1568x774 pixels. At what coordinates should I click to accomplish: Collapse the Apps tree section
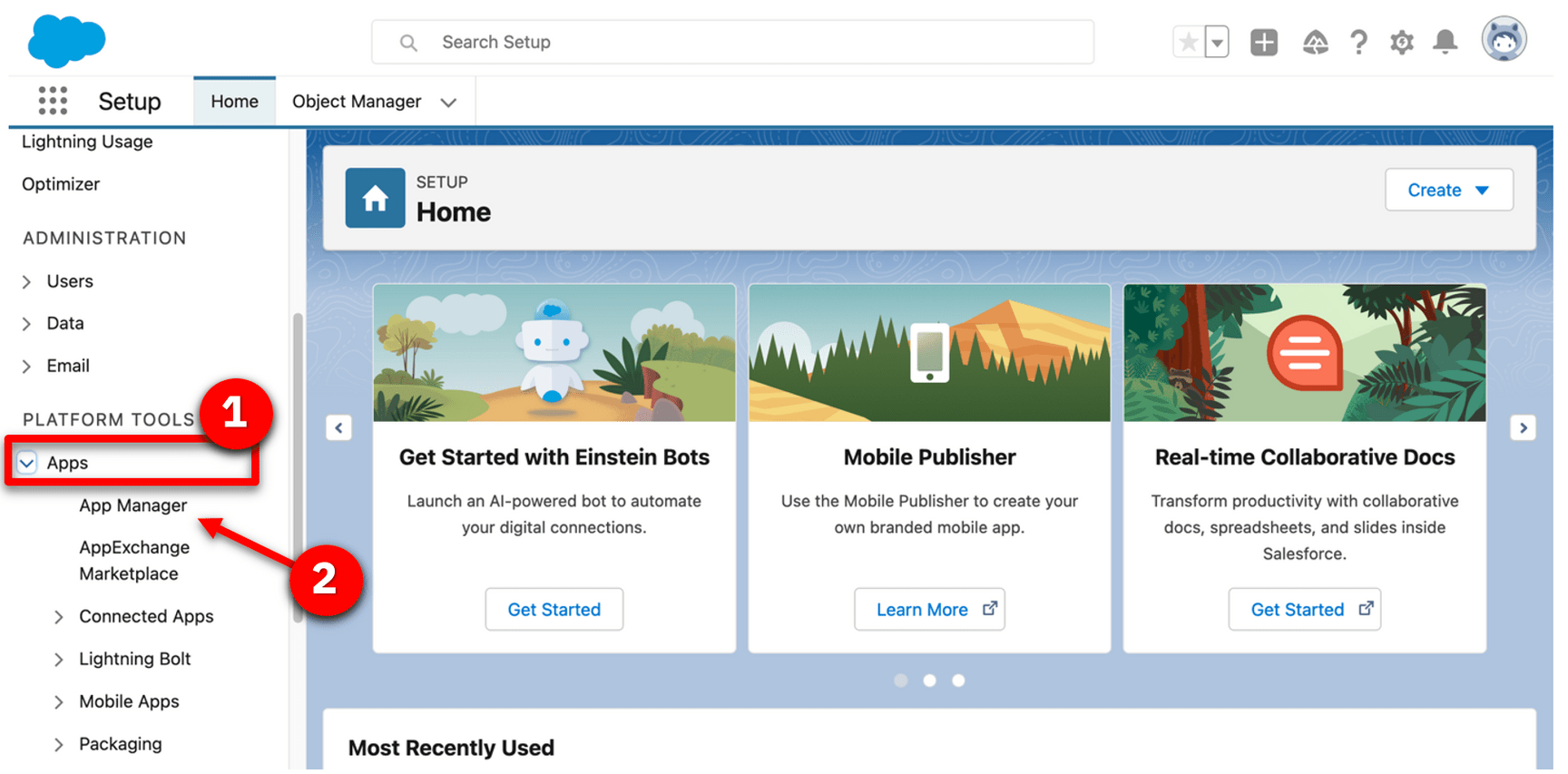click(27, 464)
